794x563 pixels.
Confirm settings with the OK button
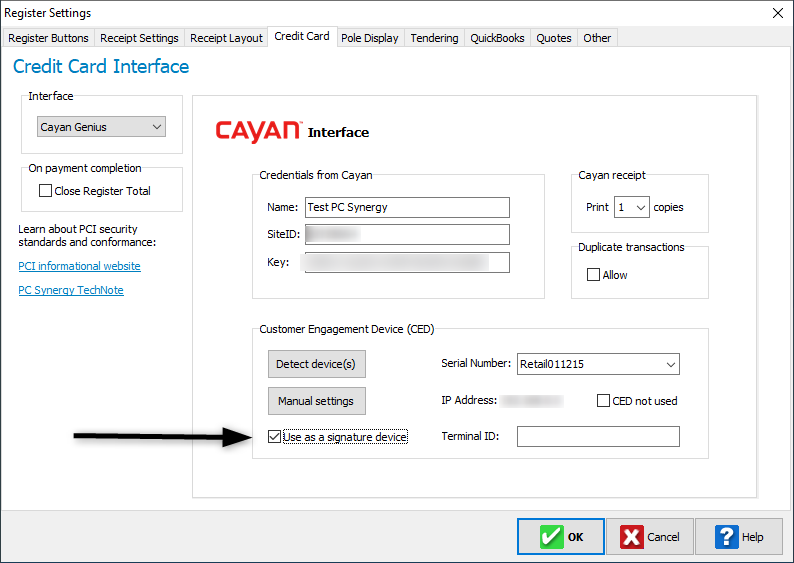(561, 537)
